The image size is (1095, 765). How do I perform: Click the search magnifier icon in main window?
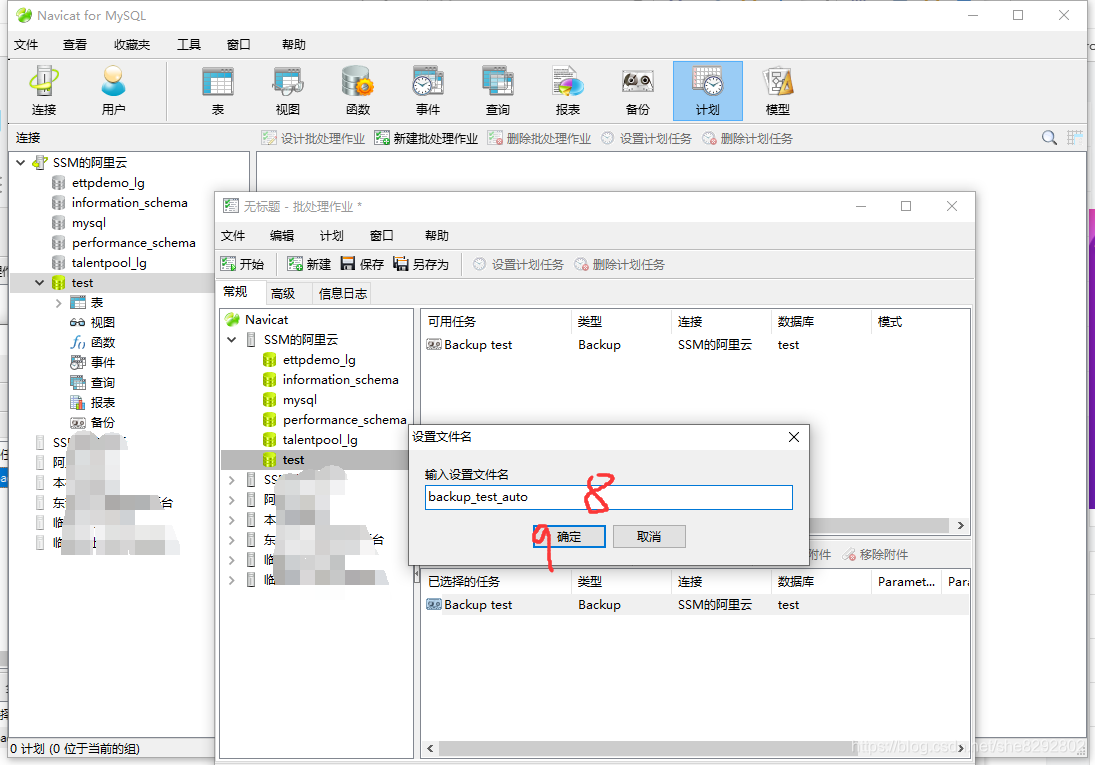click(1049, 138)
